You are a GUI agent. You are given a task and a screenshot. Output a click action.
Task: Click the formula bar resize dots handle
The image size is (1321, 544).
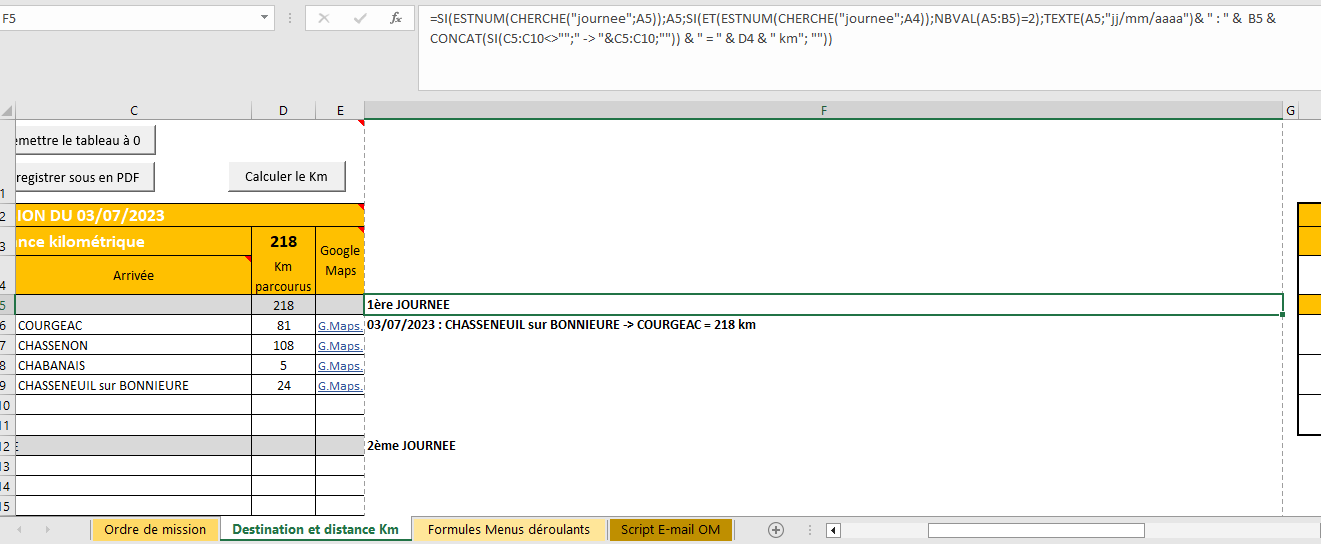[x=289, y=18]
